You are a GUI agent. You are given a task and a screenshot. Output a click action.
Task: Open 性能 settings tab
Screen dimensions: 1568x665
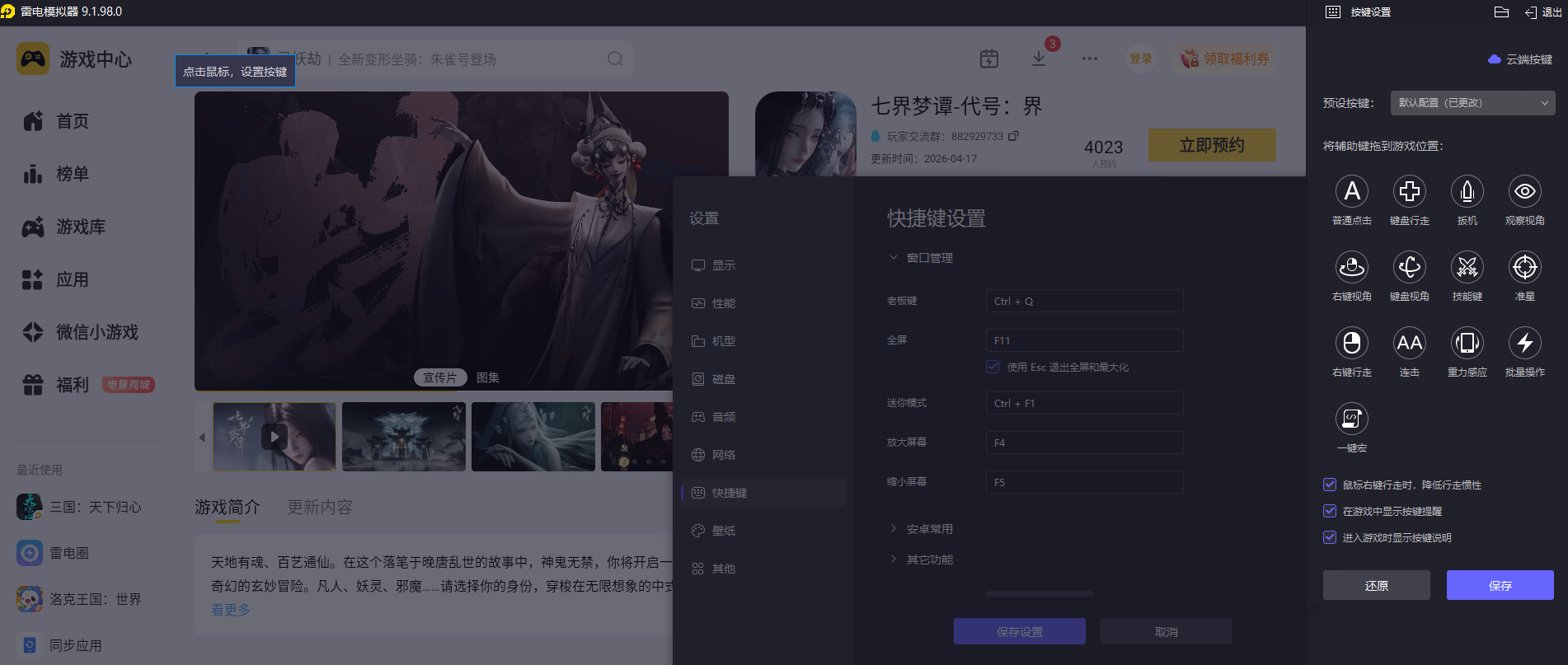tap(763, 303)
